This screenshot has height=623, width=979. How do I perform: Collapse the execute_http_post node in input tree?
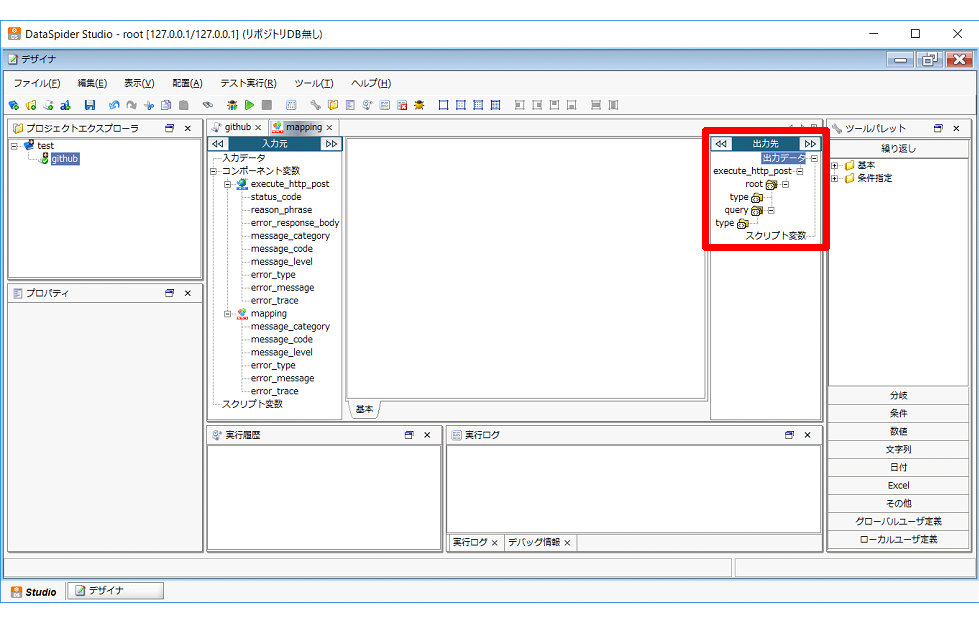point(227,185)
